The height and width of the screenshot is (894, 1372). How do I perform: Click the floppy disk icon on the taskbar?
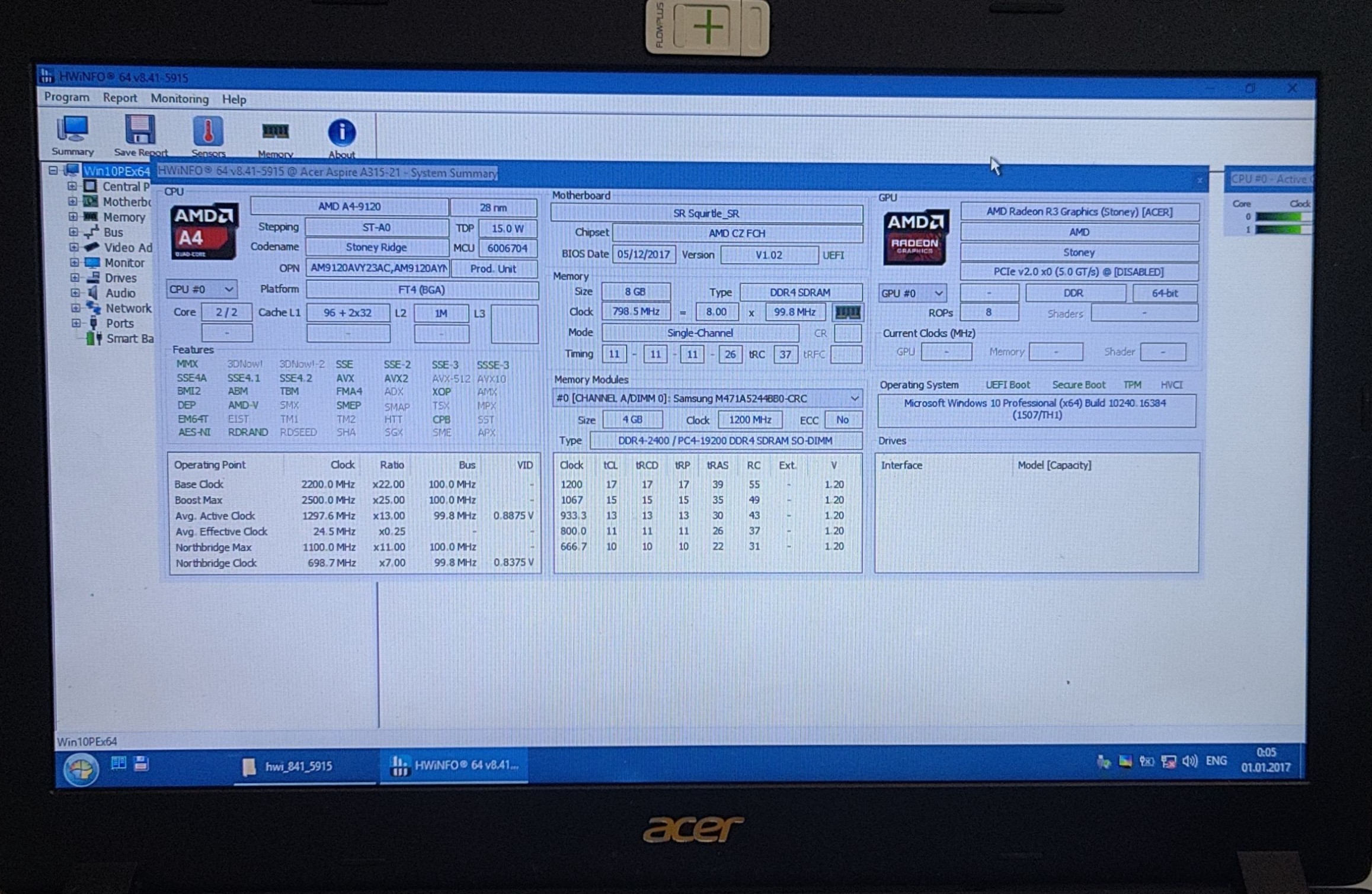pos(141,764)
